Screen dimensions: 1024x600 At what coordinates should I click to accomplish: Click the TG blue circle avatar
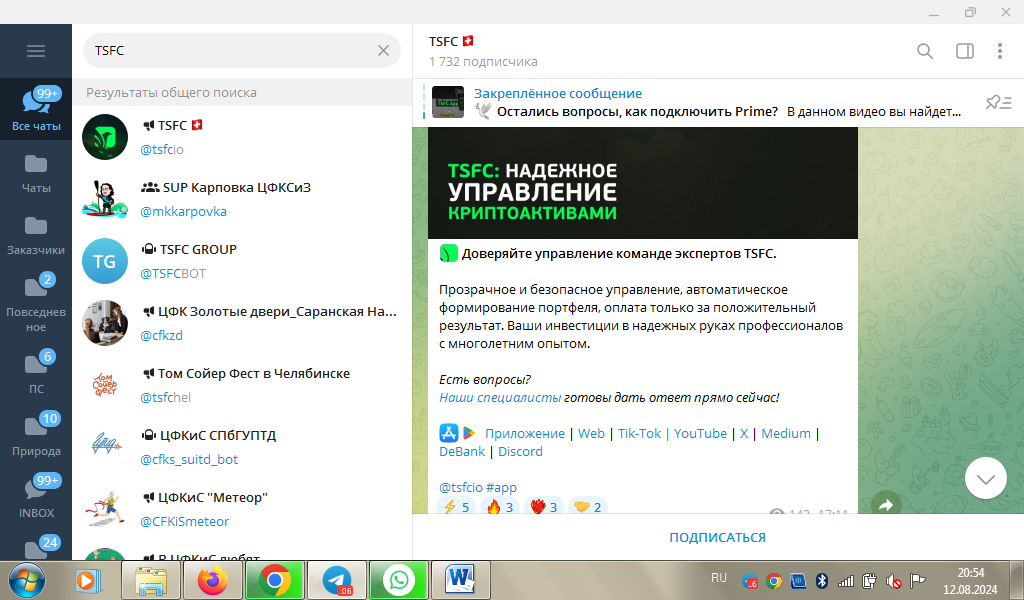(104, 261)
